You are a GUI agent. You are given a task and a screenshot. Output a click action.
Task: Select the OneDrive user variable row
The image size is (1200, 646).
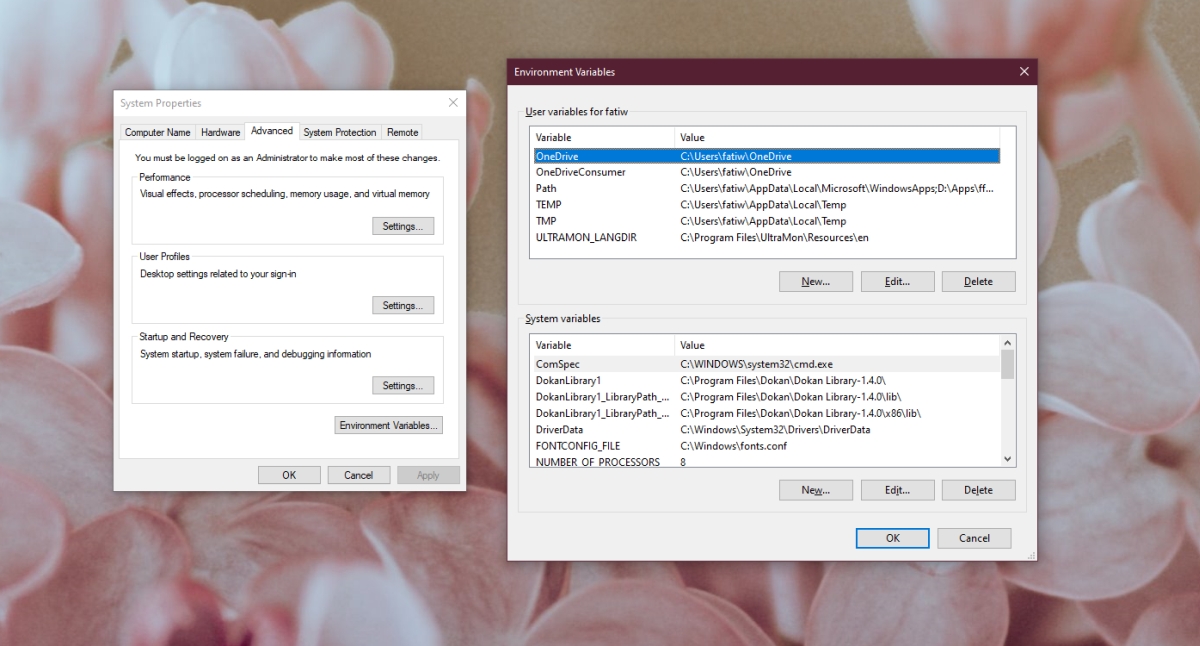click(x=766, y=156)
